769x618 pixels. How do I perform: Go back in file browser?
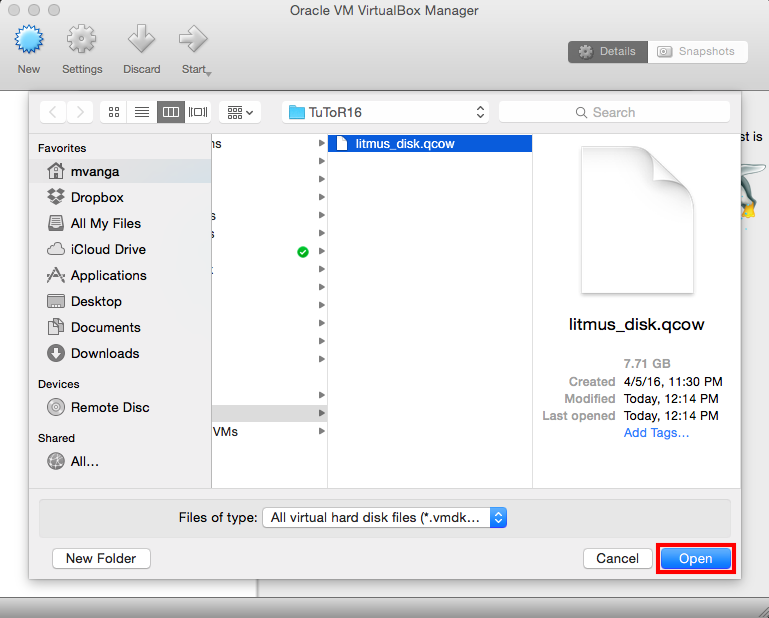pyautogui.click(x=53, y=112)
